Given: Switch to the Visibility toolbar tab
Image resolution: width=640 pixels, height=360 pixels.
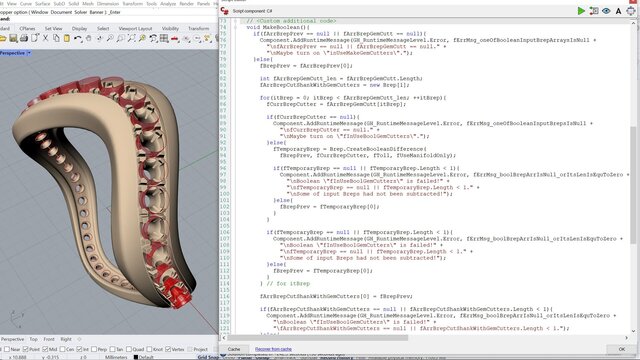Looking at the screenshot, I should click(170, 29).
